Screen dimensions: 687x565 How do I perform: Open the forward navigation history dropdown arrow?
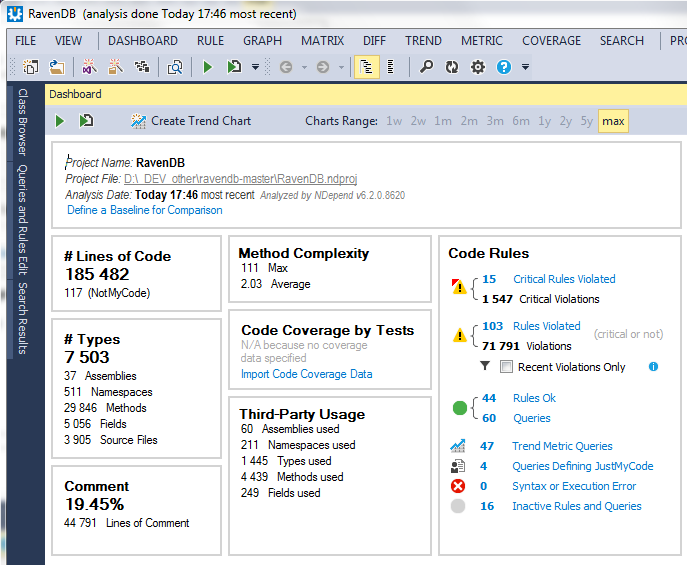[x=341, y=67]
